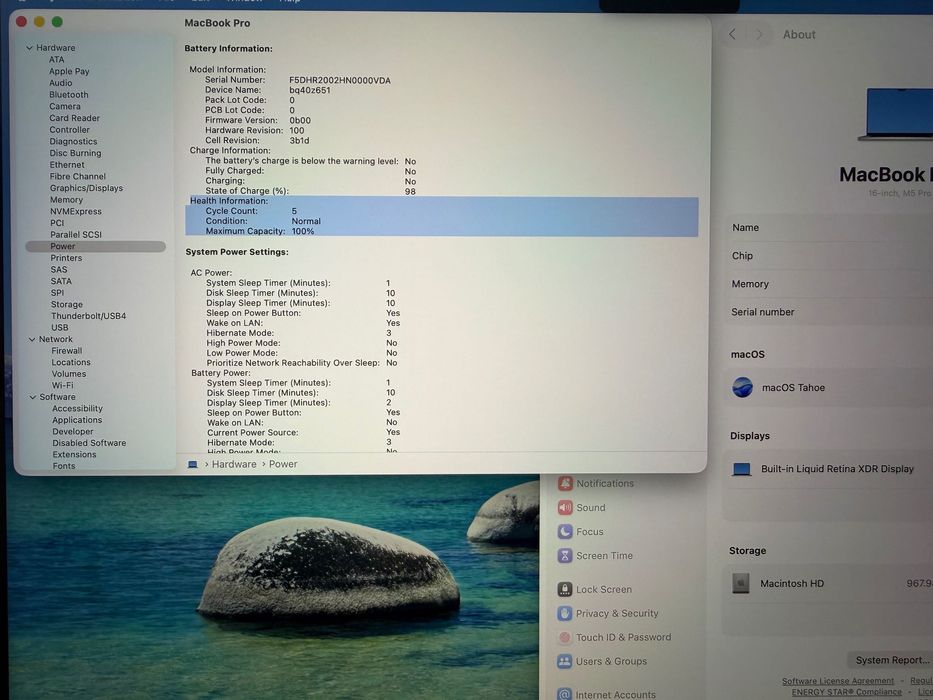Viewport: 933px width, 700px height.
Task: Select Wi-Fi under Network
Action: (62, 385)
